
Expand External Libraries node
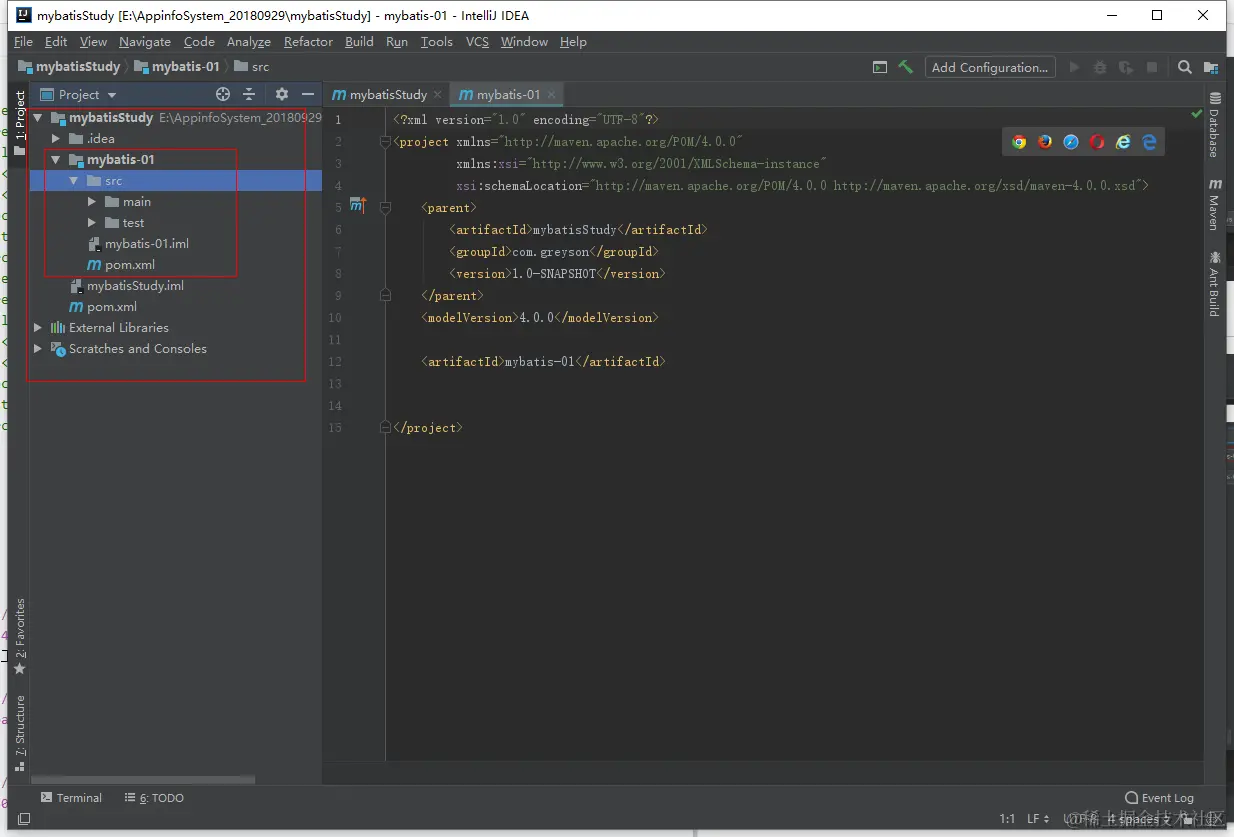point(38,328)
